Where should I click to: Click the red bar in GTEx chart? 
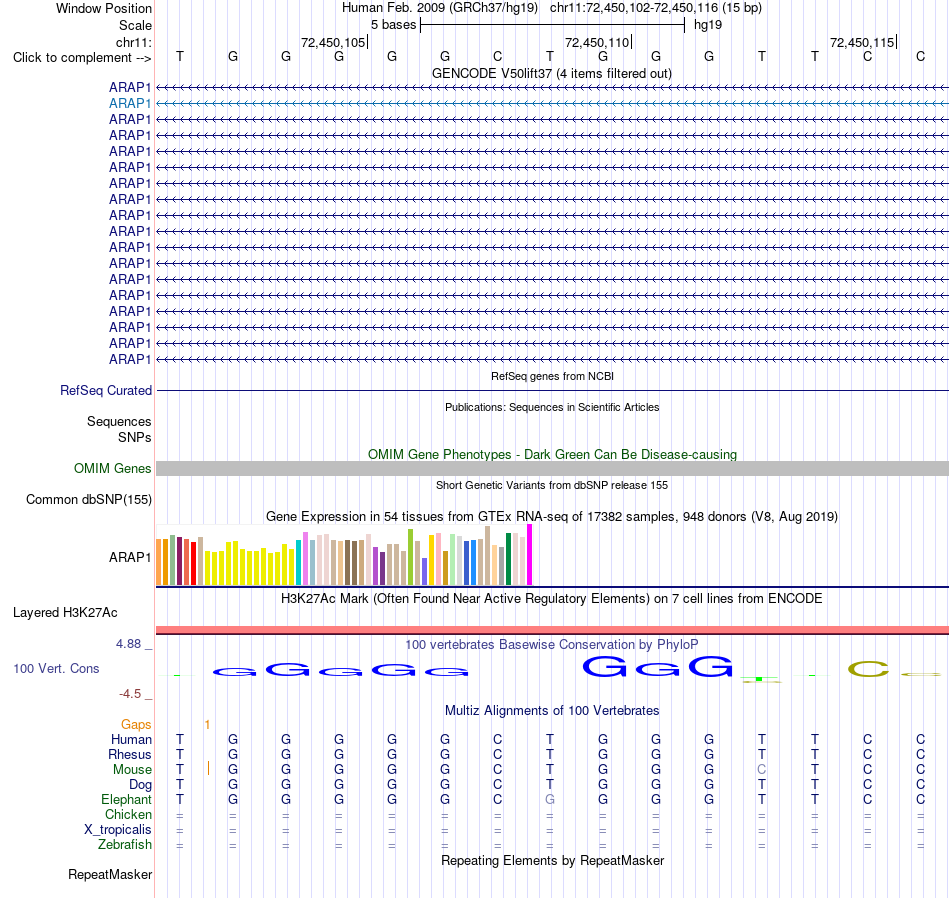coord(193,564)
